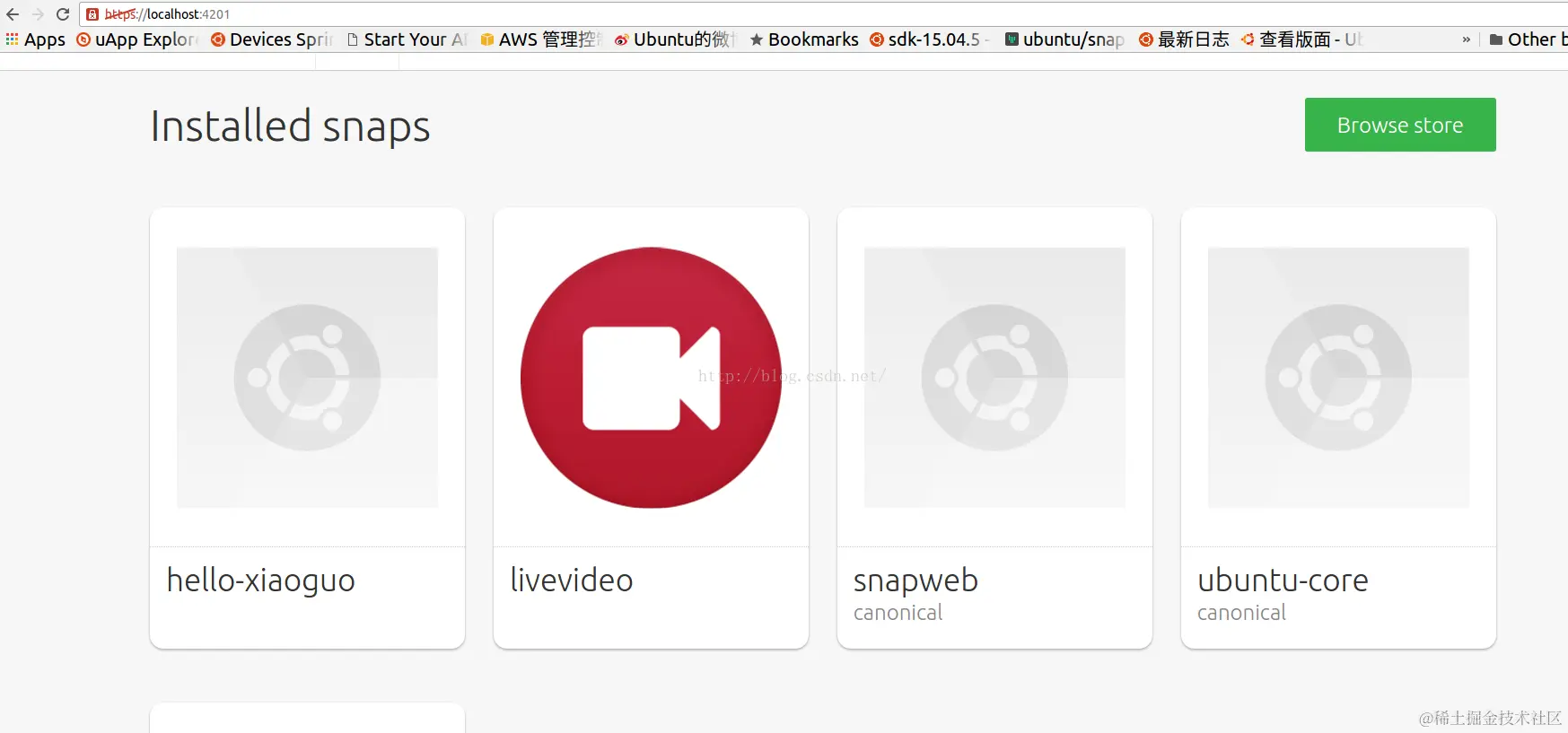Open the 最新日志 bookmark
The height and width of the screenshot is (733, 1568).
coord(1184,39)
